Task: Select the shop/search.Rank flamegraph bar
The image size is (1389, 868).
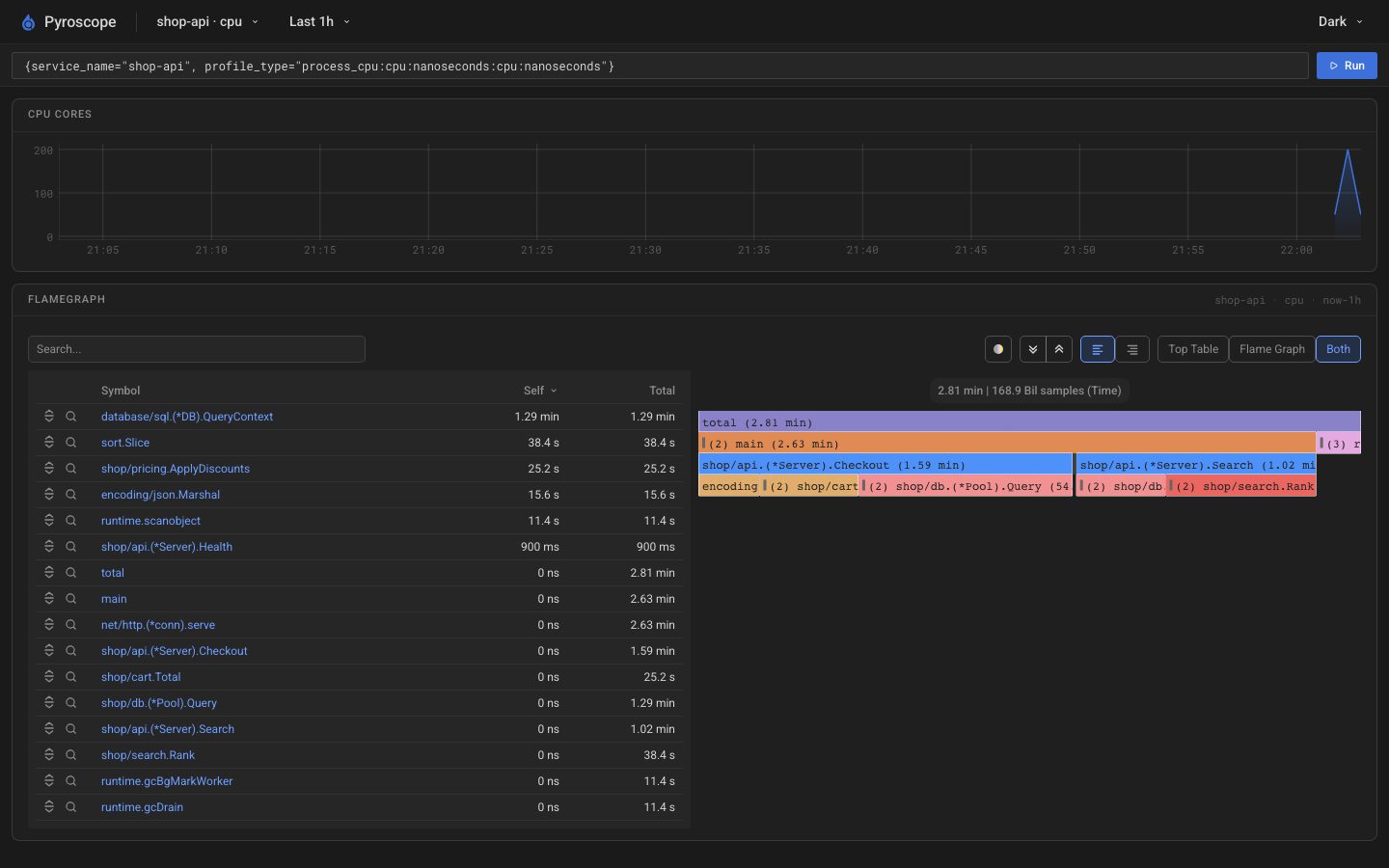Action: [x=1241, y=486]
